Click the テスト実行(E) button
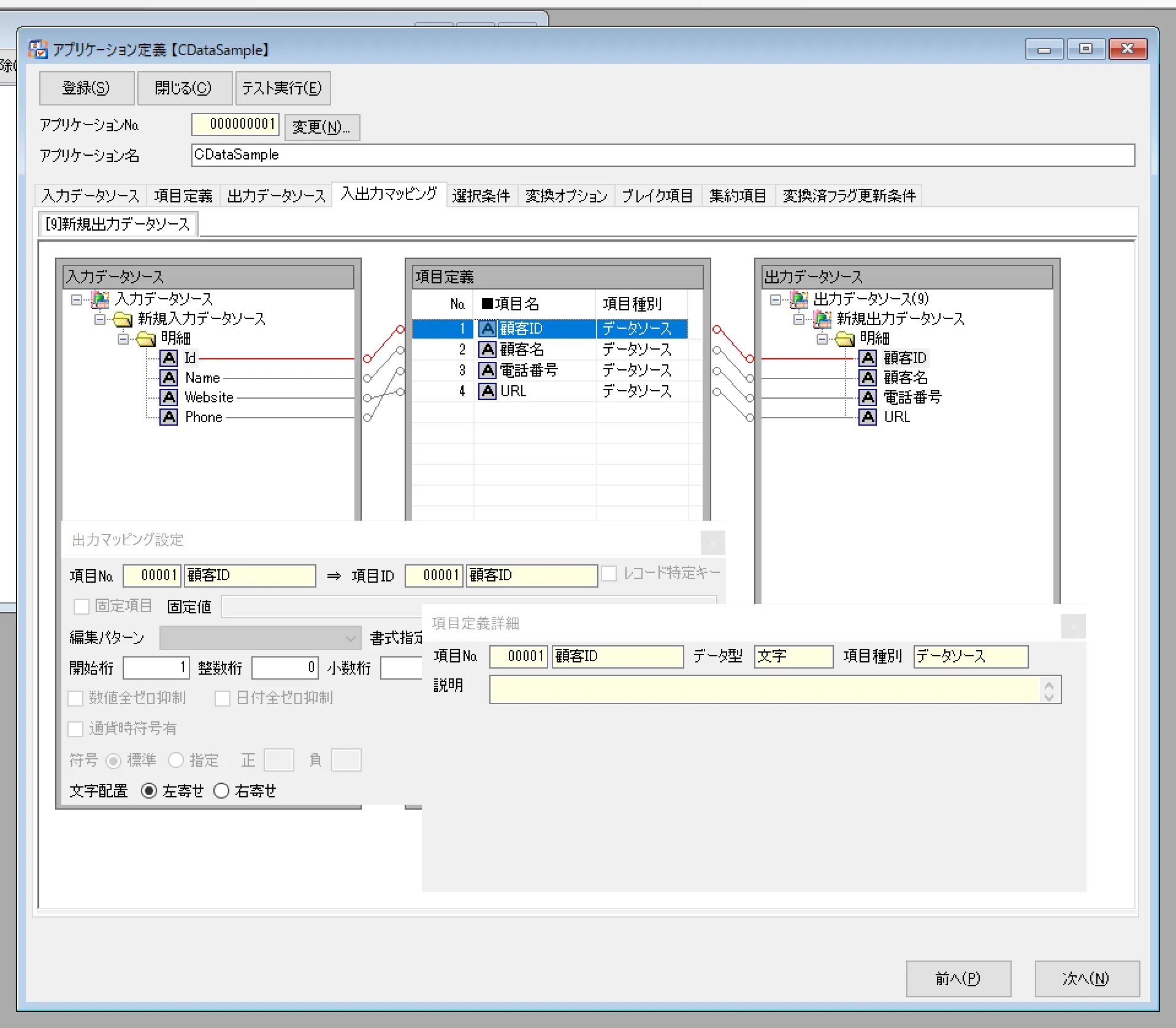This screenshot has height=1028, width=1176. 282,88
